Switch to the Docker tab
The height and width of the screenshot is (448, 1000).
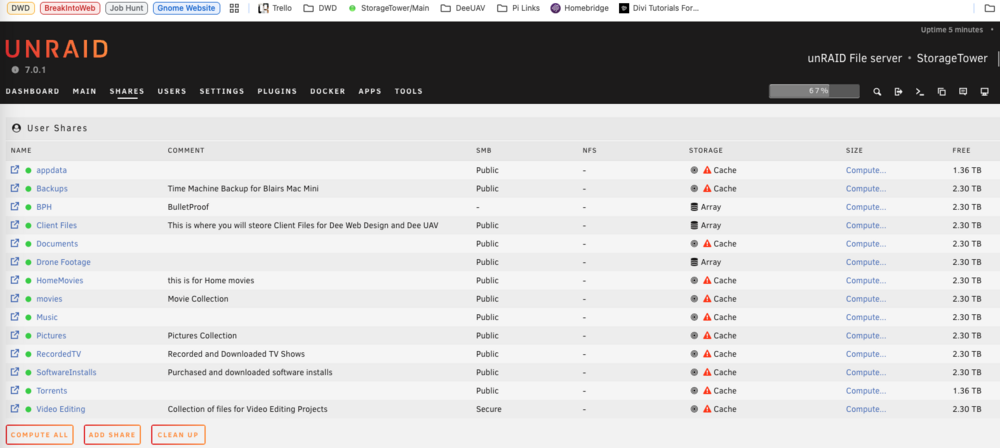point(328,91)
